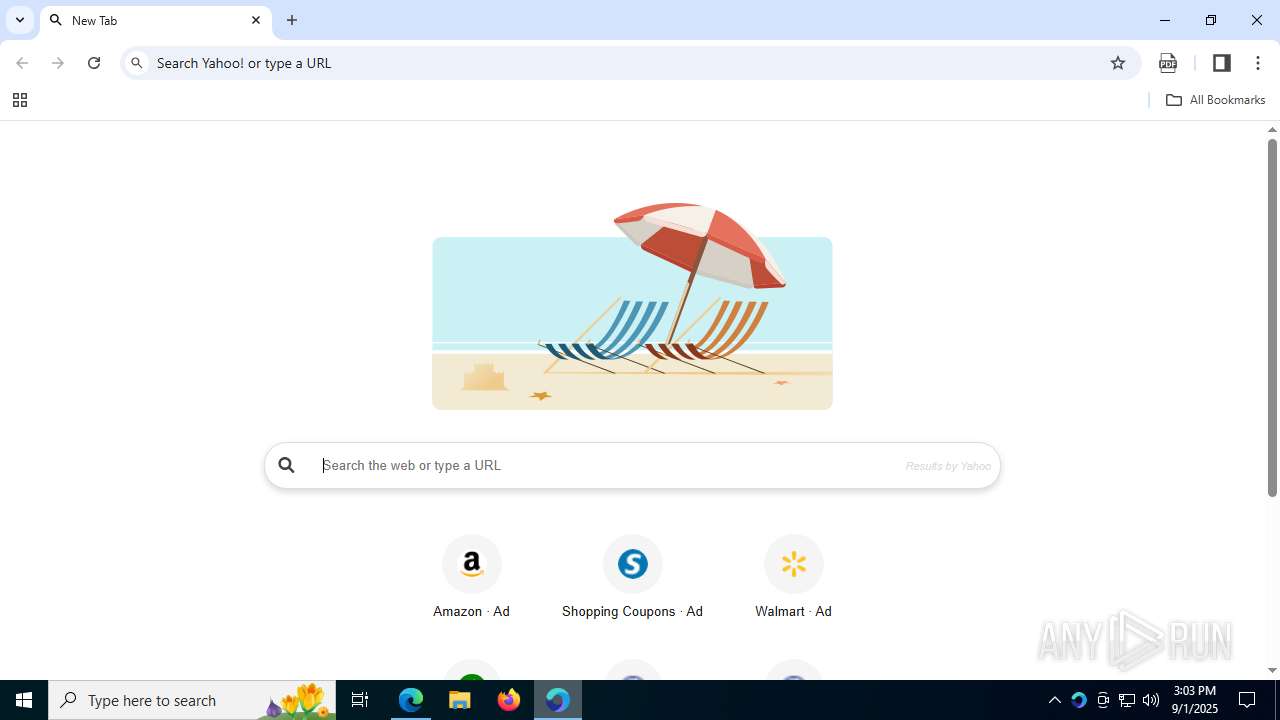Open the Shopping Coupons shortcut tile
The image size is (1280, 720).
633,564
